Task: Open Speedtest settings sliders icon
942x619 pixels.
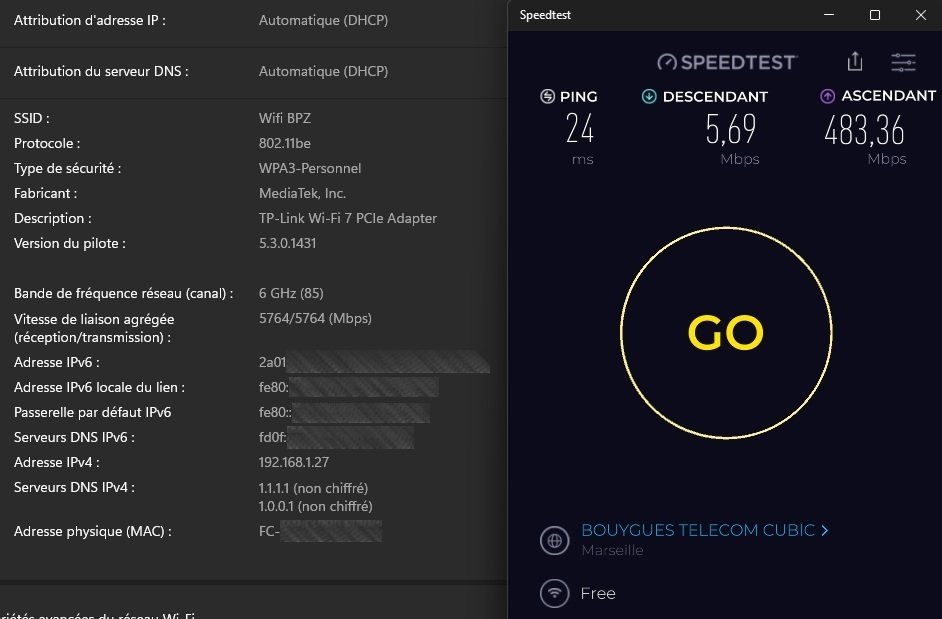Action: (903, 62)
